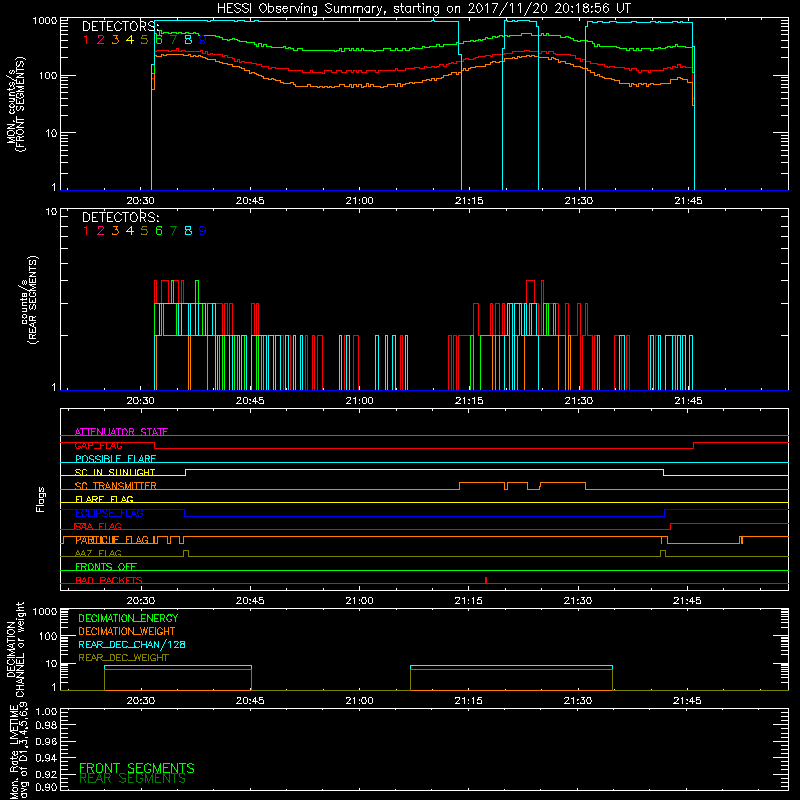The width and height of the screenshot is (800, 800).
Task: Select the AAZ_FLAG label
Action: click(98, 553)
